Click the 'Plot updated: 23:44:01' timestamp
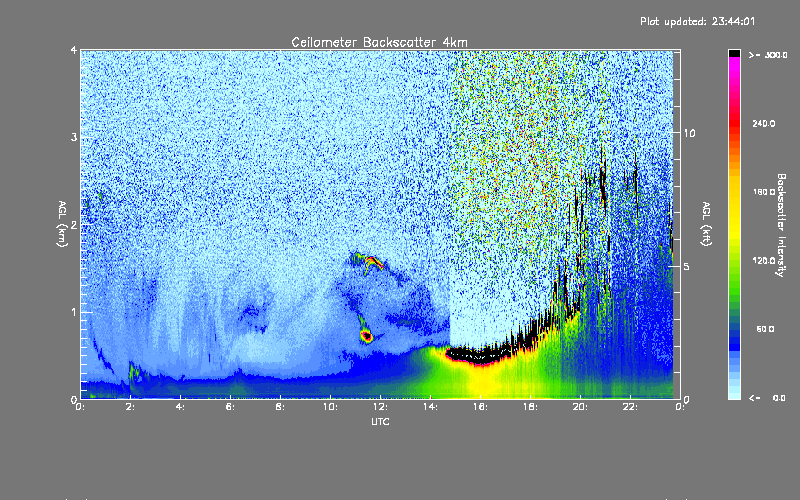Viewport: 800px width, 500px height. pos(697,21)
